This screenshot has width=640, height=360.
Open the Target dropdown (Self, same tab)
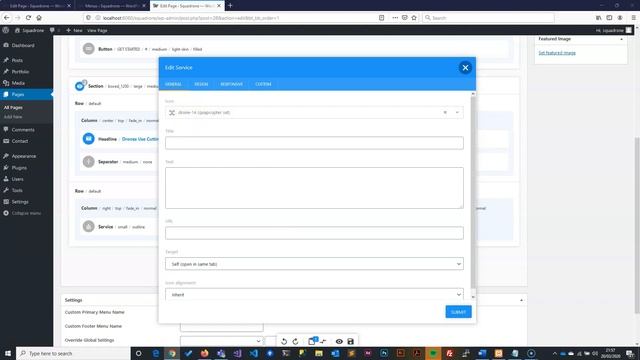click(314, 264)
